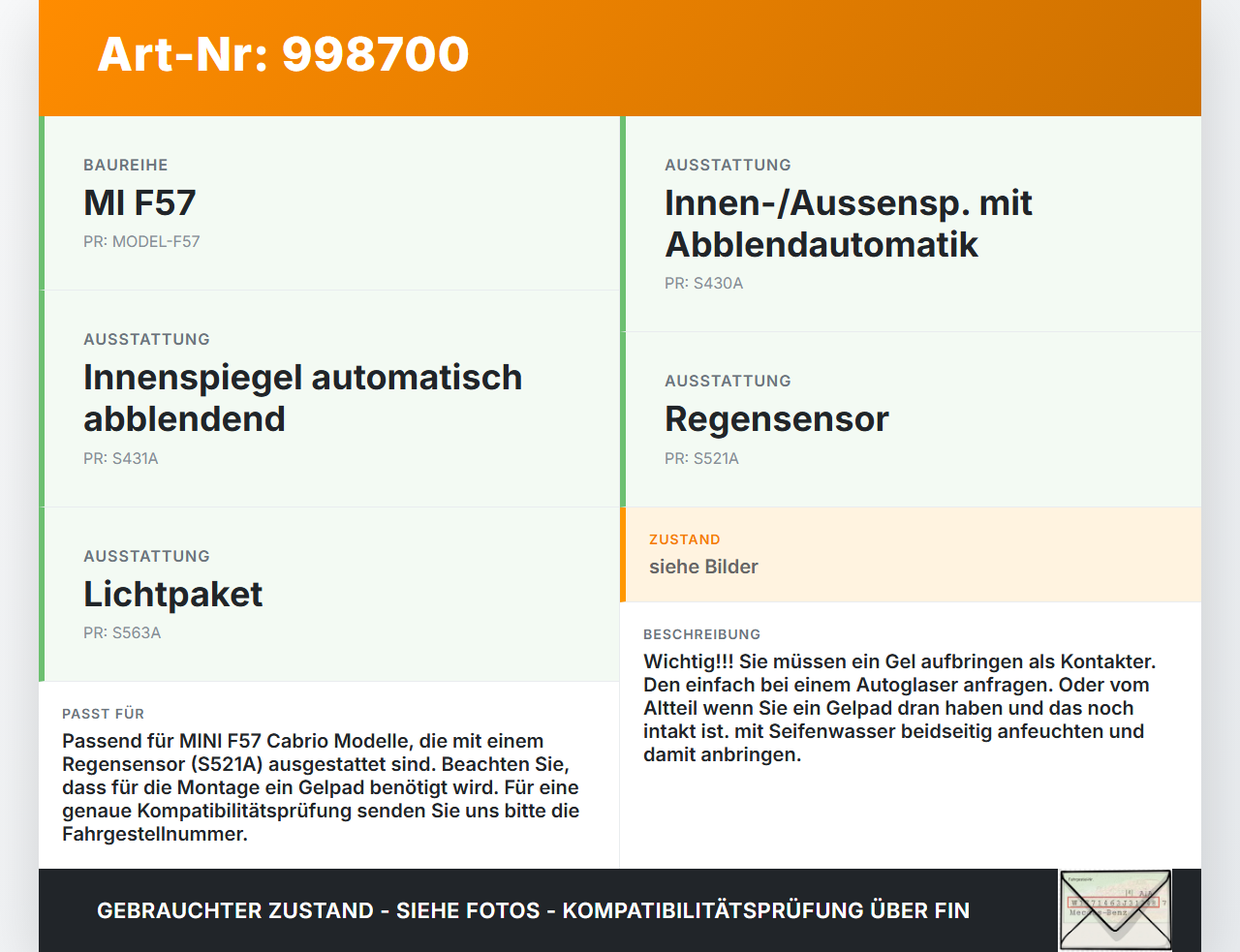The image size is (1240, 952).
Task: Click AUSSTATTUNG label above Regensensor
Action: tap(728, 381)
